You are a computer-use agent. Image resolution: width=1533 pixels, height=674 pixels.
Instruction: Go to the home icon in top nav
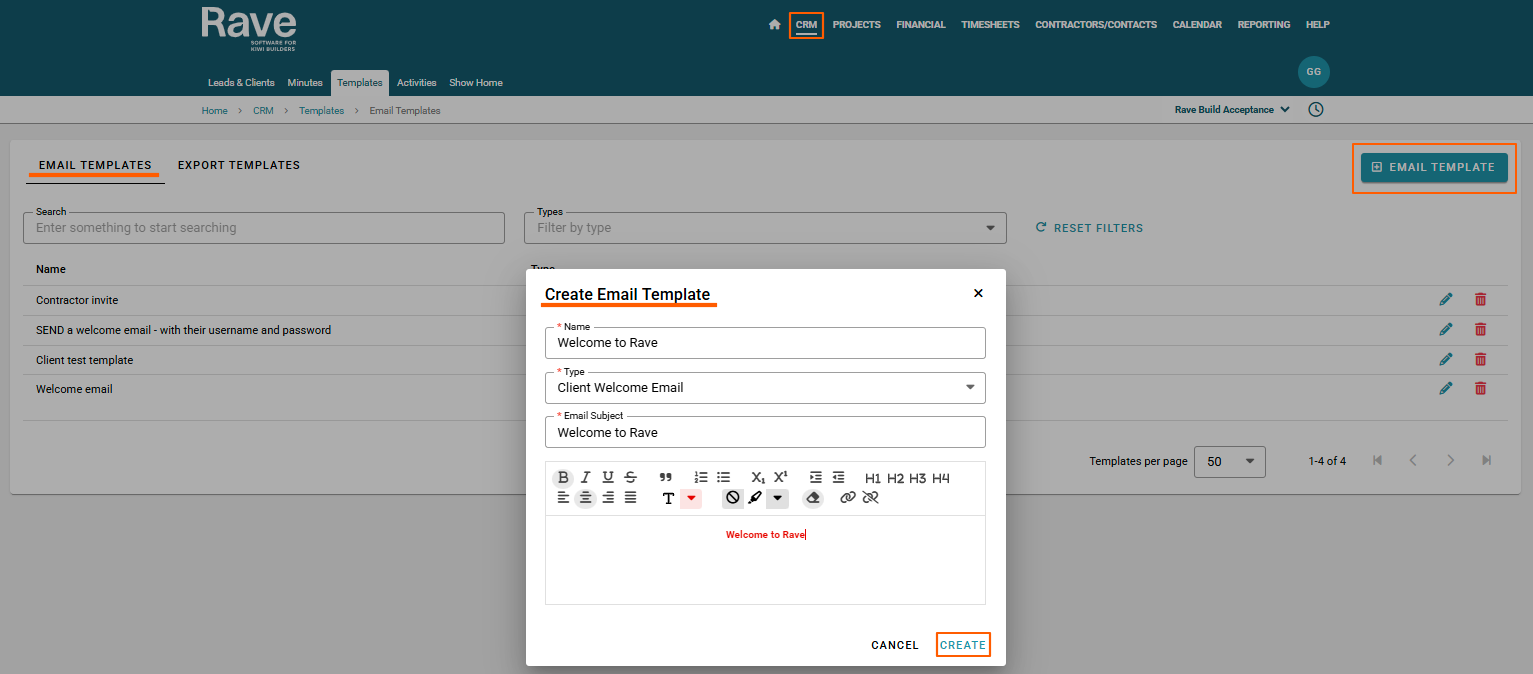(x=774, y=25)
